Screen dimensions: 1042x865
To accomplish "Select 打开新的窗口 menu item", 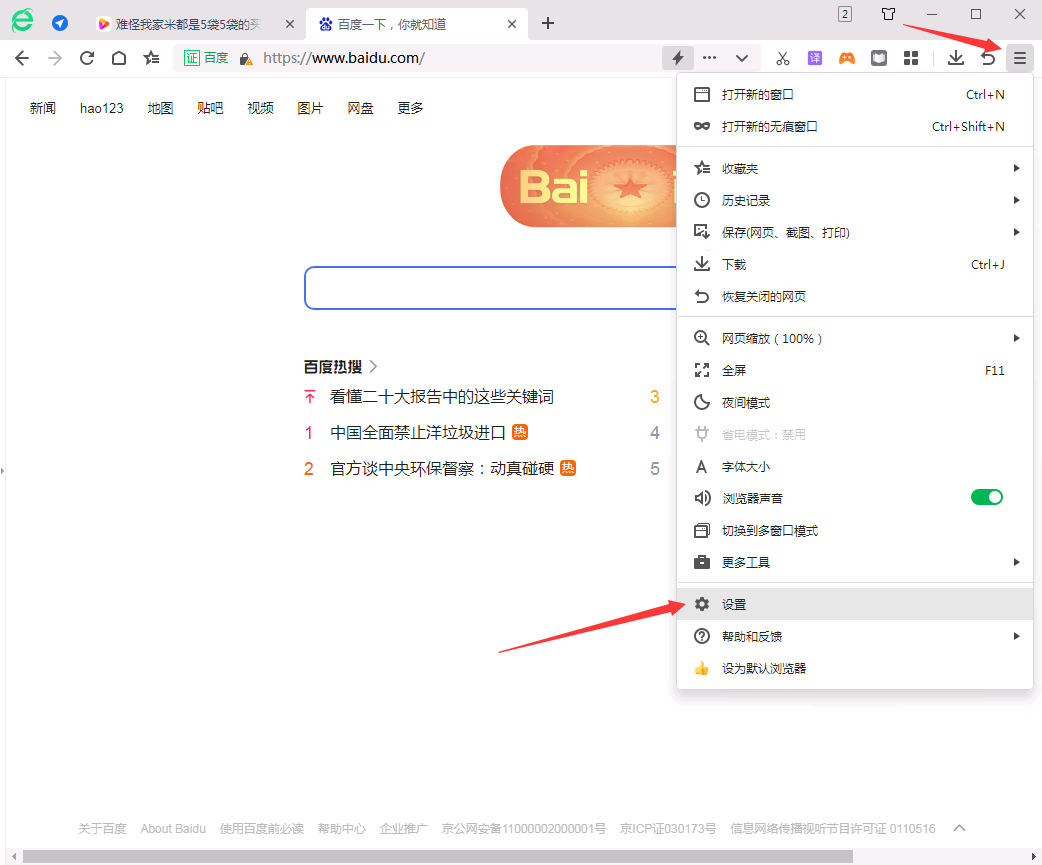I will (855, 94).
